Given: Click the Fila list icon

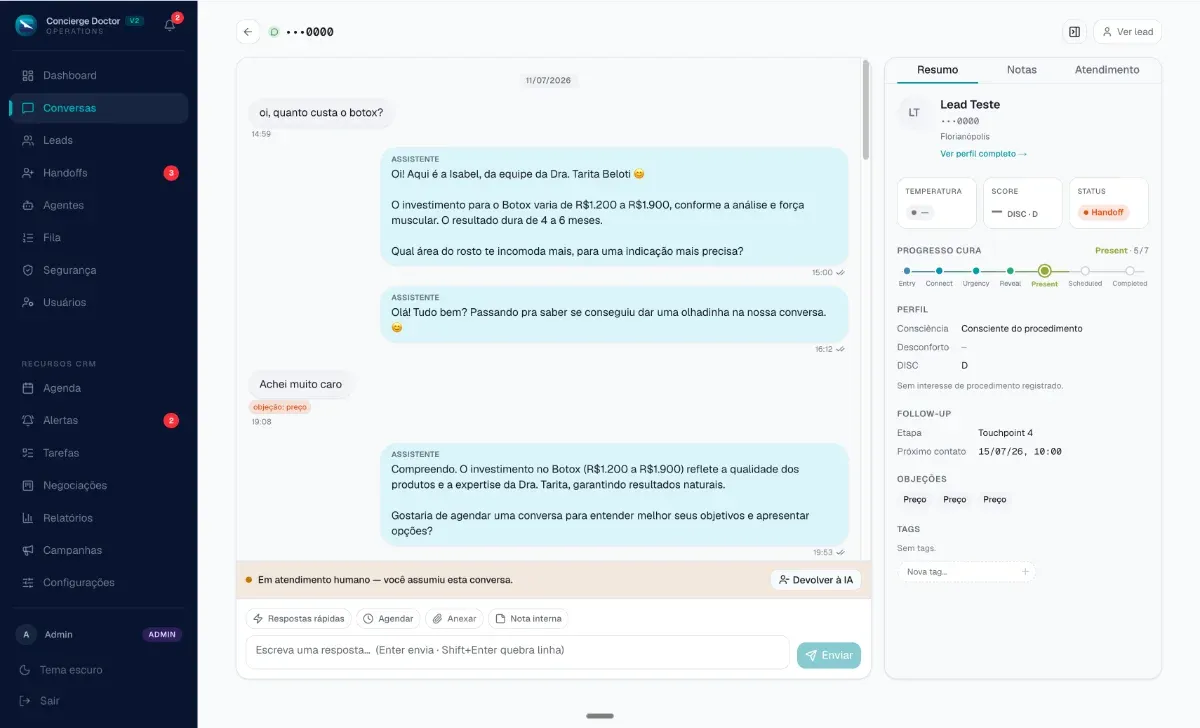Looking at the screenshot, I should pyautogui.click(x=28, y=238).
